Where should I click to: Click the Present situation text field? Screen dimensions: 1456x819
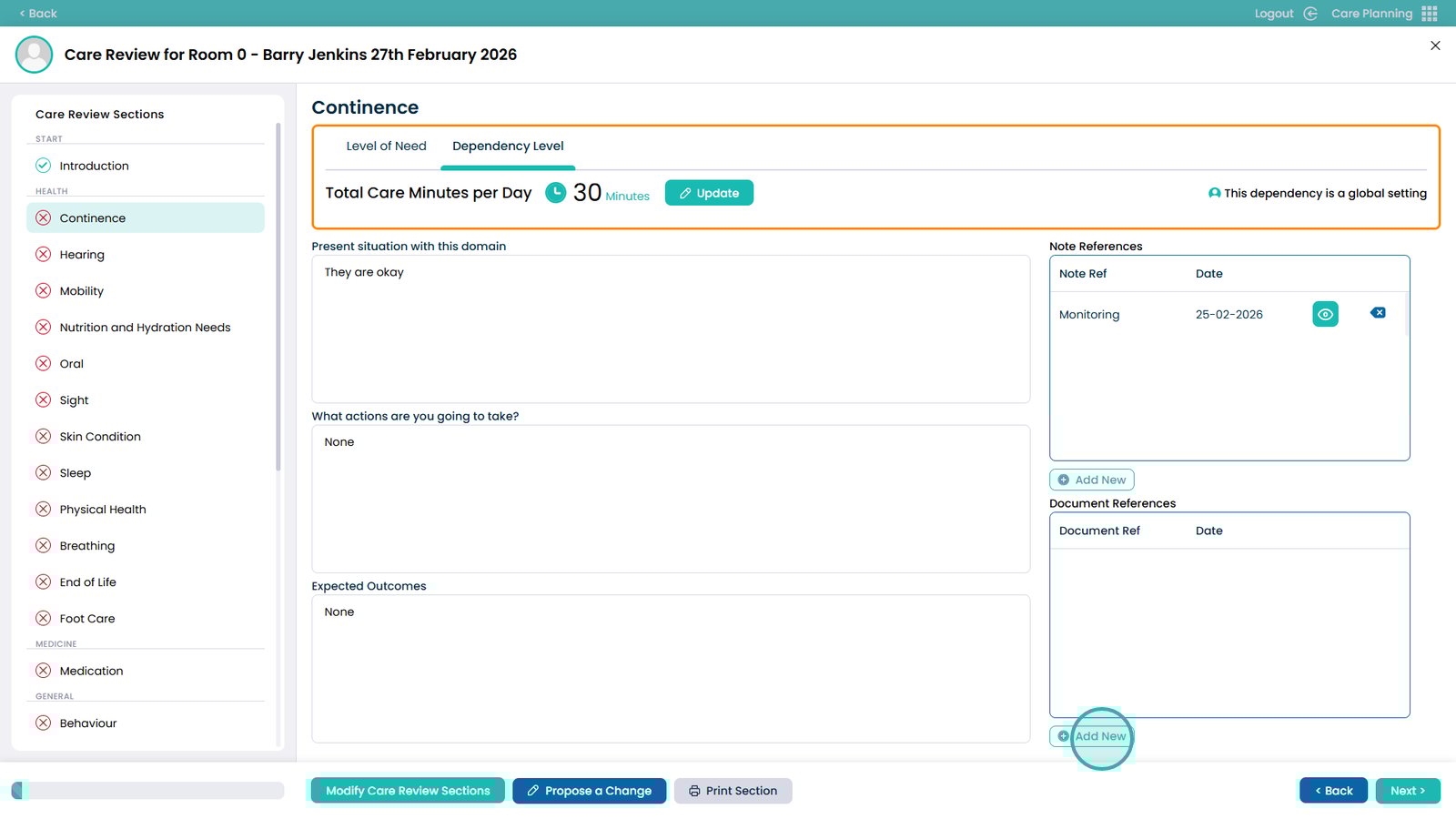coord(671,329)
